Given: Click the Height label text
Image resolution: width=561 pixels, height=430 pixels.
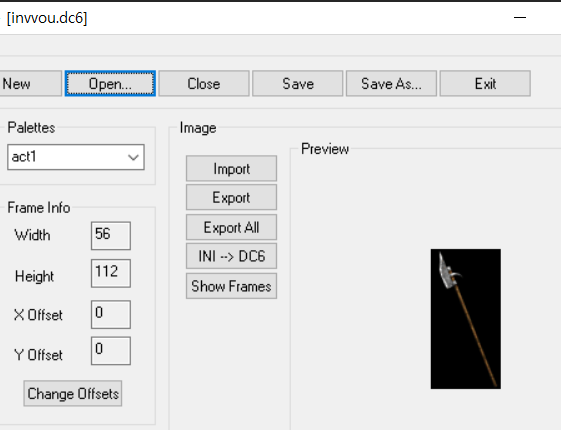Looking at the screenshot, I should coord(34,277).
